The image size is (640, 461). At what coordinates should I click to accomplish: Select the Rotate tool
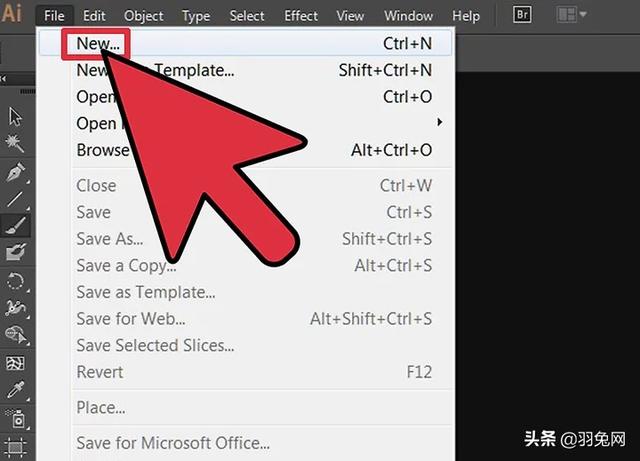(16, 281)
